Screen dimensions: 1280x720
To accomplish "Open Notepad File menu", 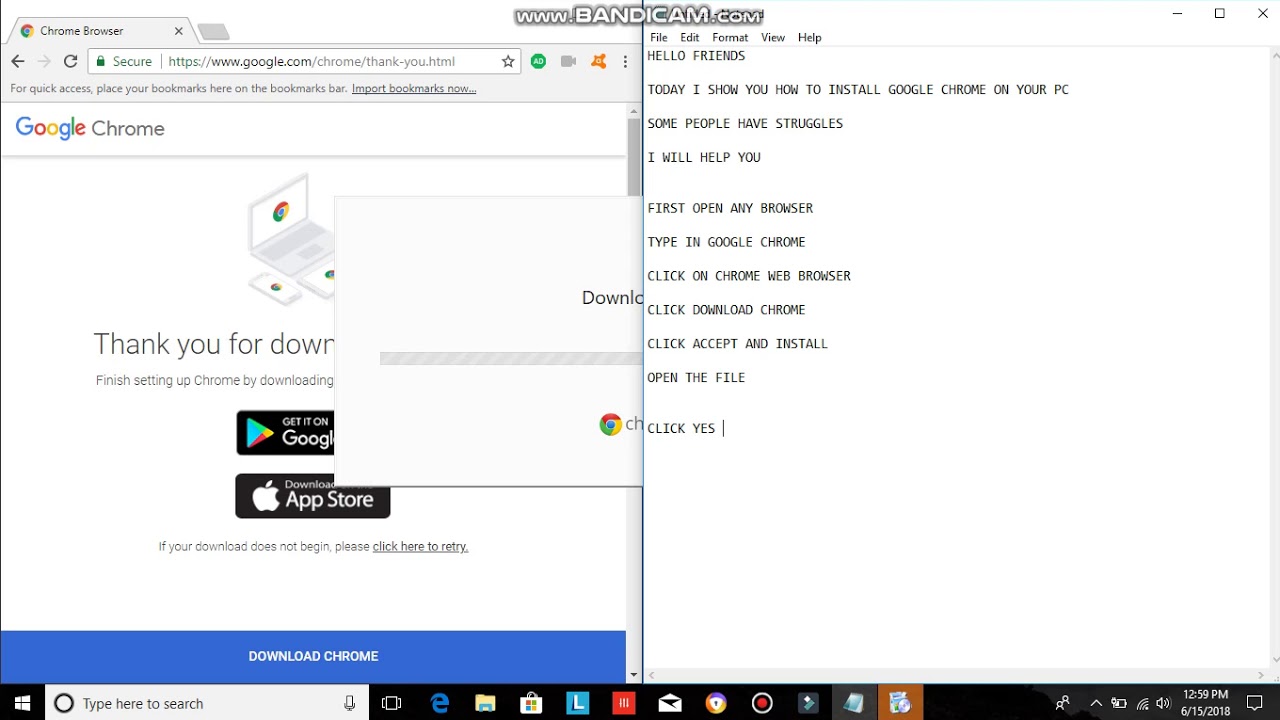I will coord(659,37).
